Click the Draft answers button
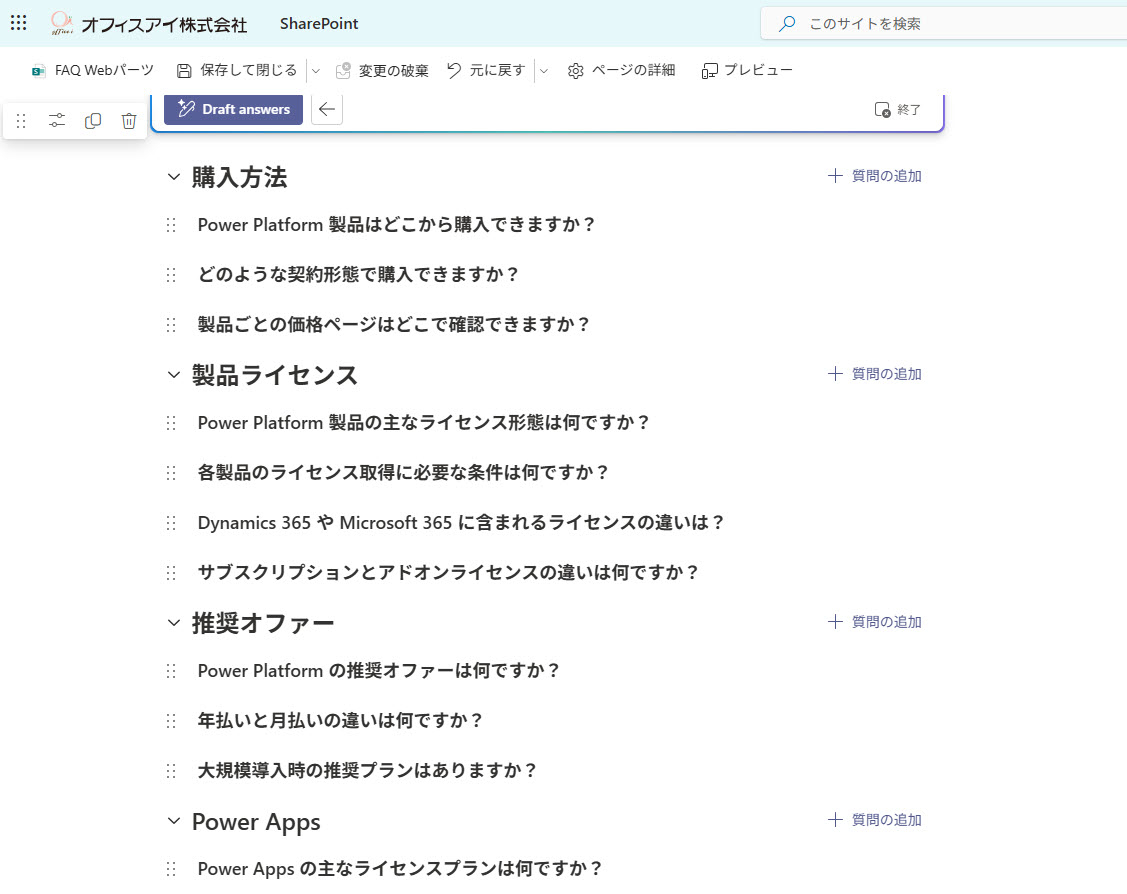 pos(234,109)
